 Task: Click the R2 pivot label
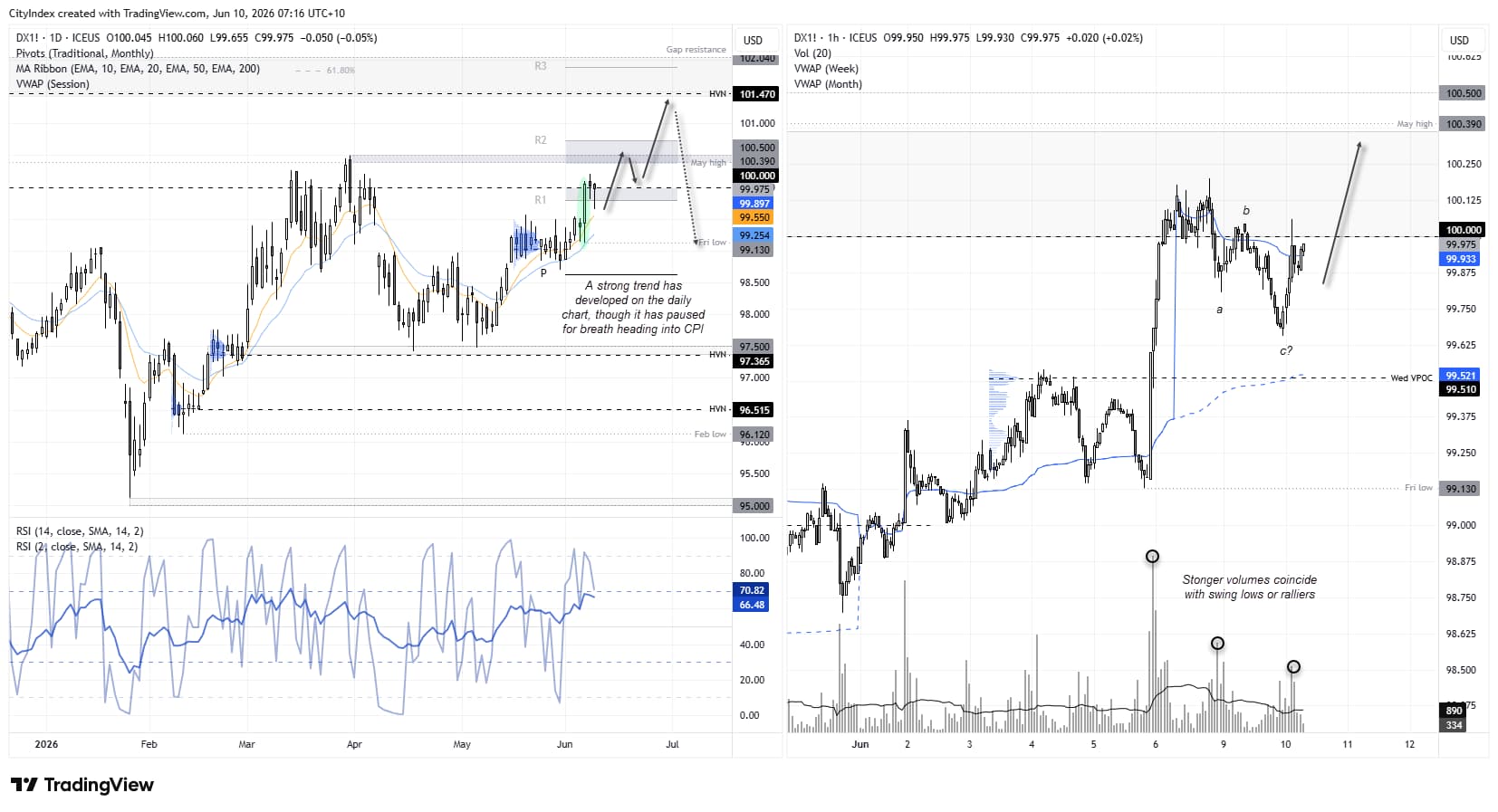pyautogui.click(x=541, y=140)
